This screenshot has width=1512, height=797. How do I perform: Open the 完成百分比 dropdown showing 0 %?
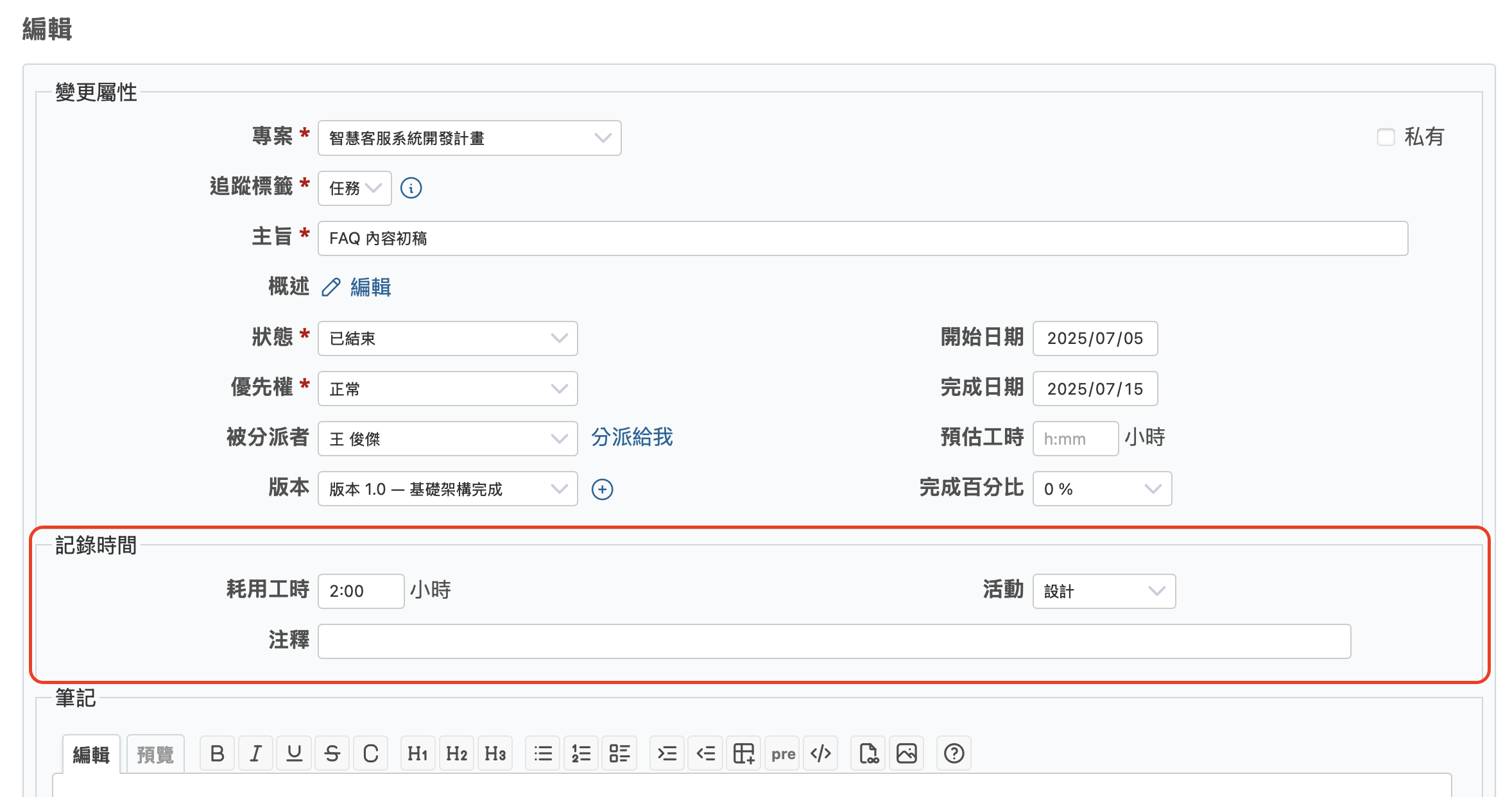click(1102, 489)
